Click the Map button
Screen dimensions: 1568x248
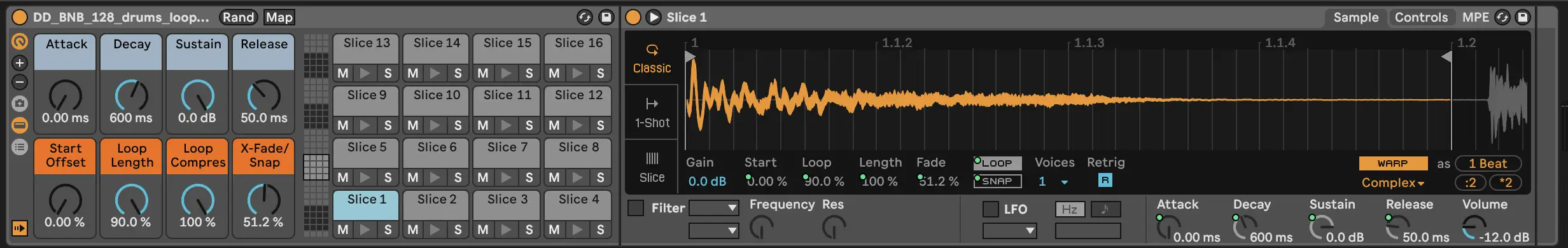click(x=279, y=17)
